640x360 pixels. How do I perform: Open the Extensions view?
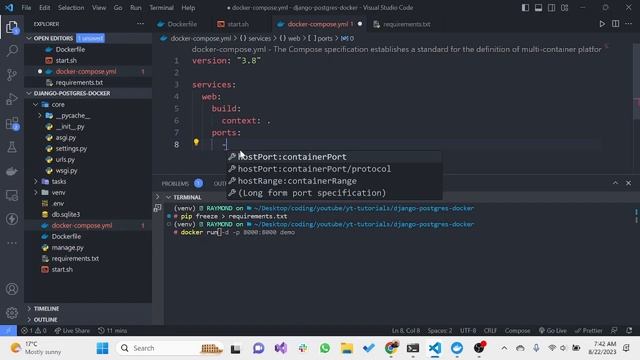tap(12, 123)
